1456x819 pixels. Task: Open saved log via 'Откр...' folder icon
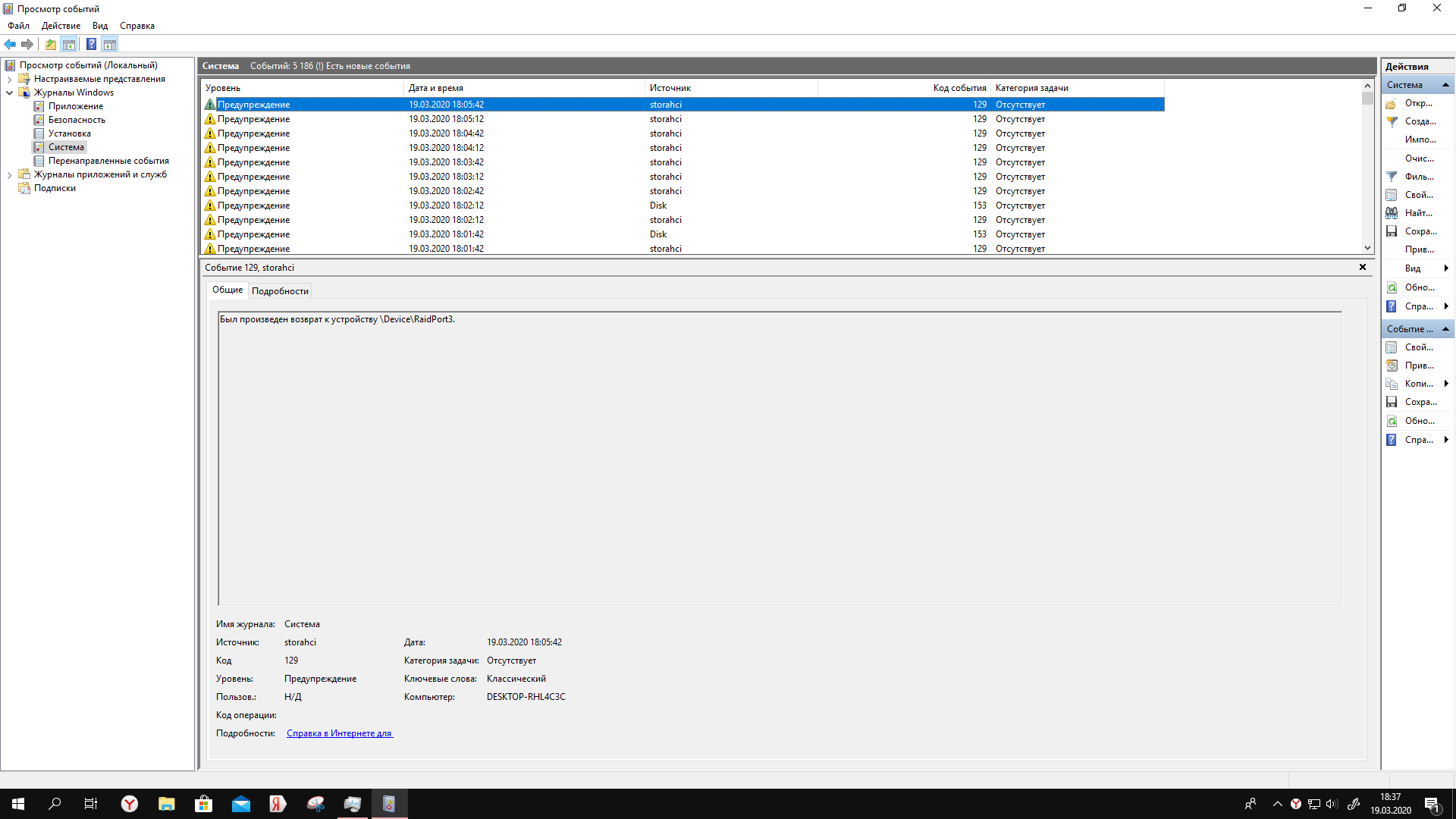click(x=1392, y=103)
